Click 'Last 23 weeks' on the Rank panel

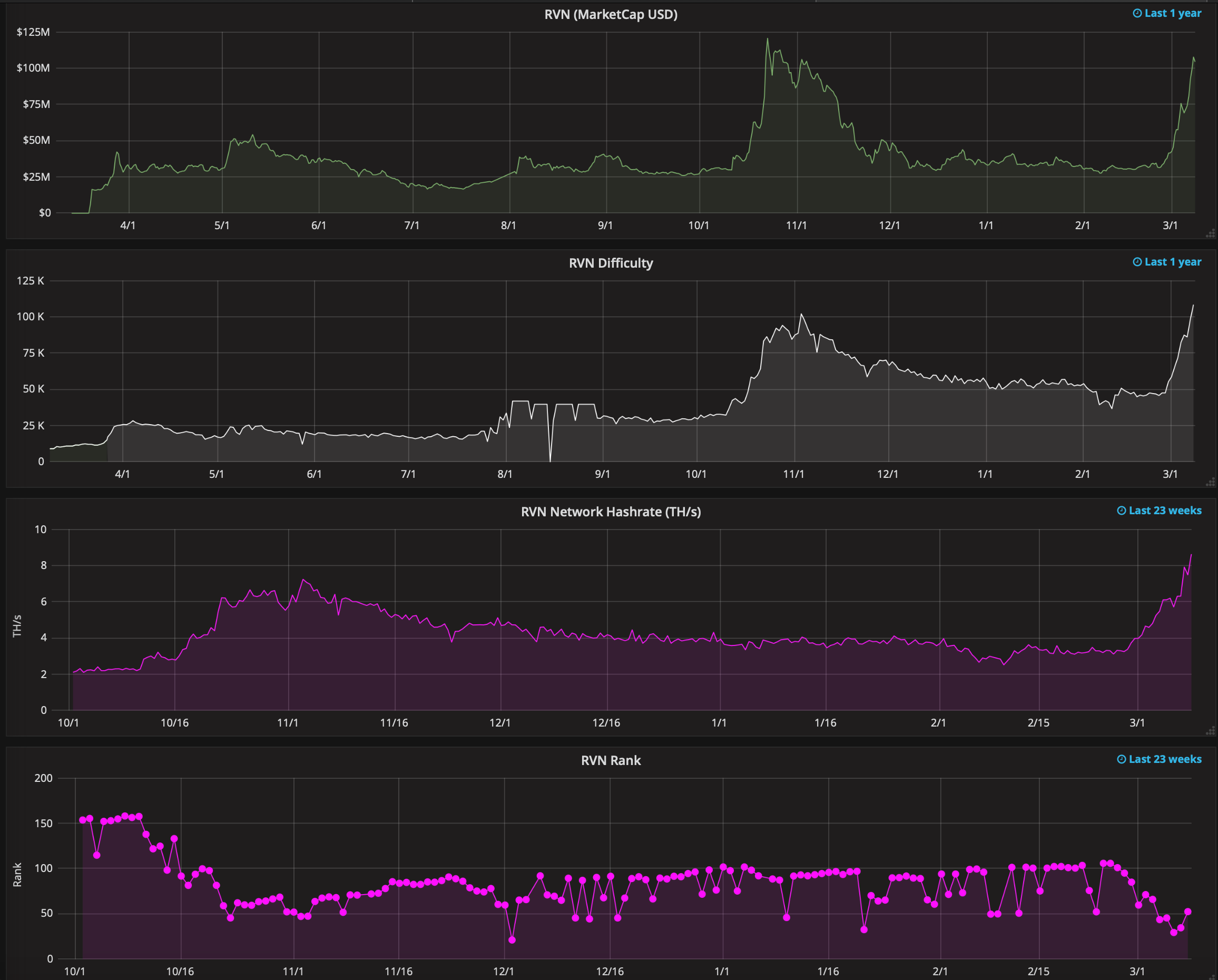1165,759
